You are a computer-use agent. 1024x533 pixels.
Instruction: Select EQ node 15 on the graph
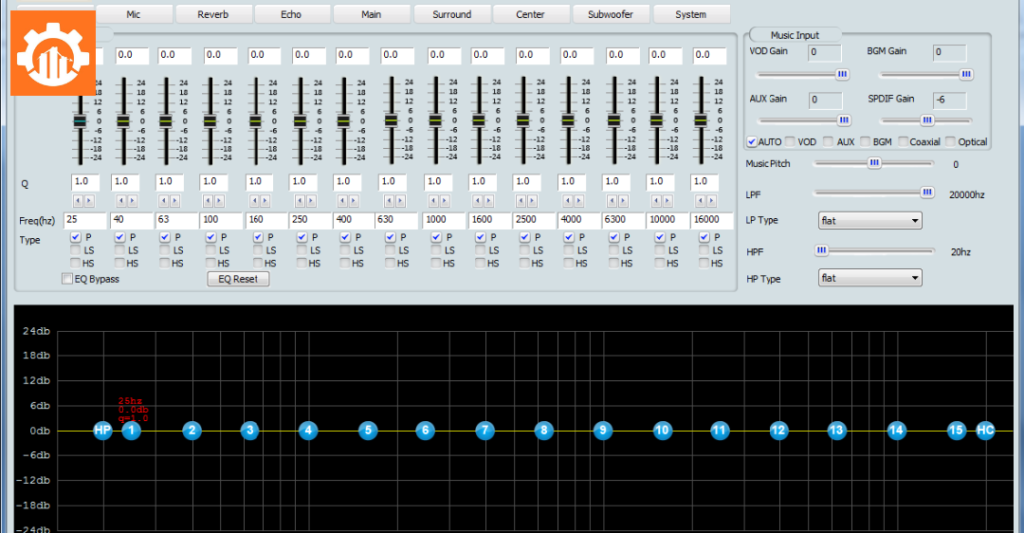click(956, 430)
